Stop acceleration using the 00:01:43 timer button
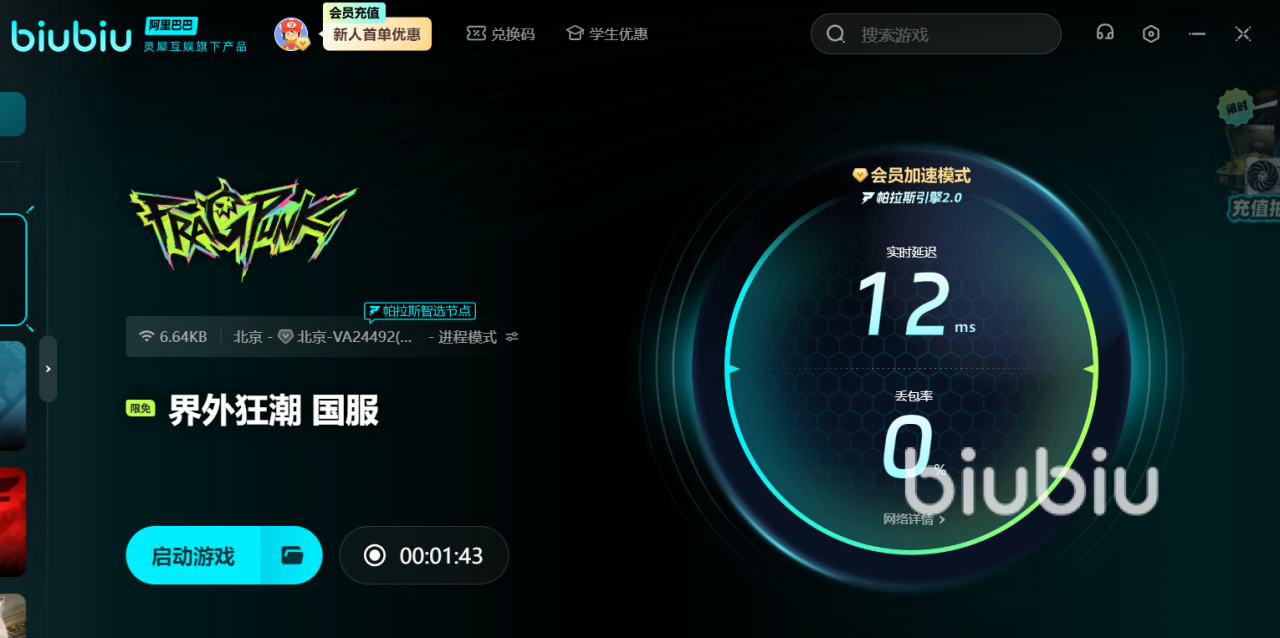This screenshot has height=638, width=1280. pyautogui.click(x=424, y=555)
